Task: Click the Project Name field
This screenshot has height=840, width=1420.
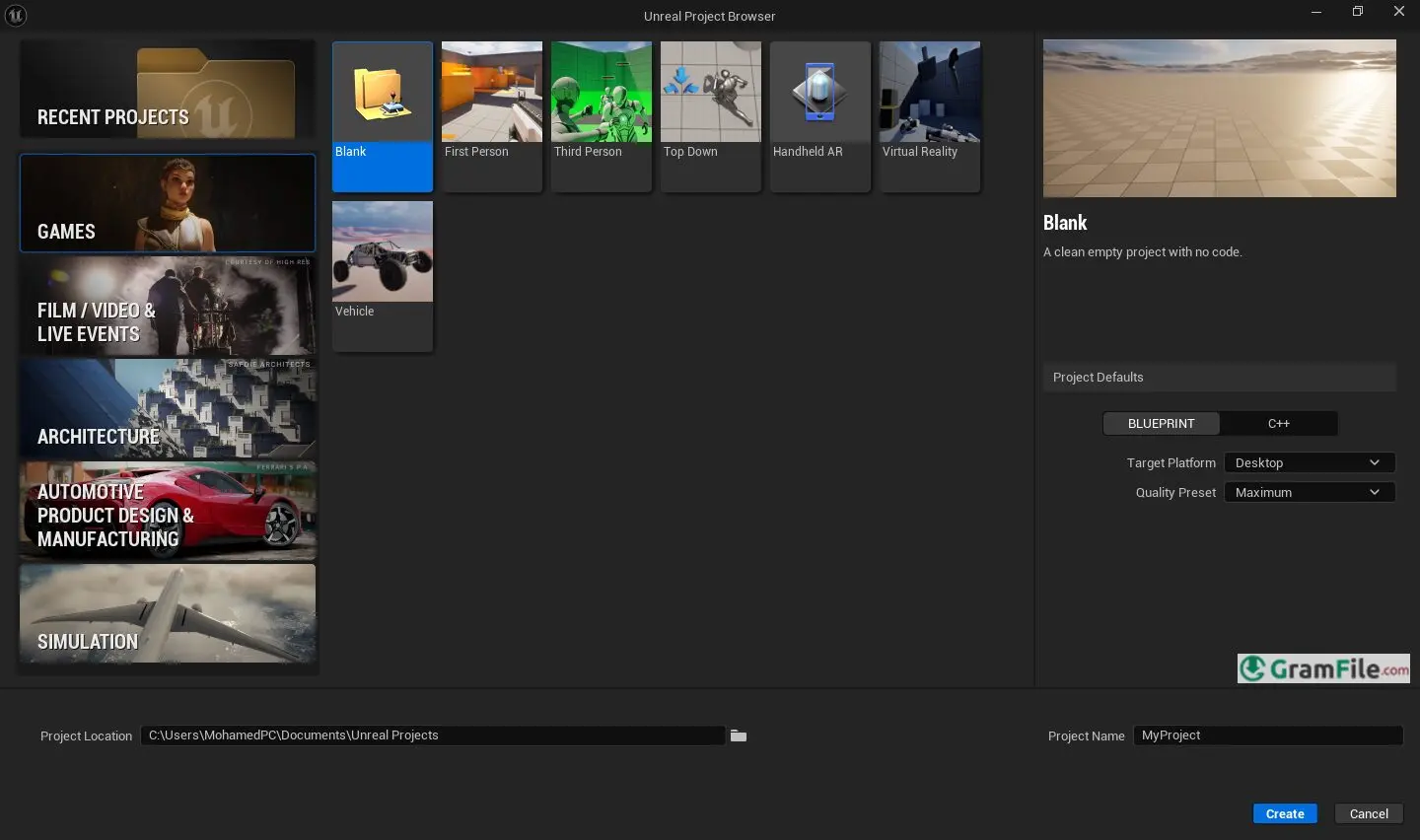Action: tap(1268, 735)
